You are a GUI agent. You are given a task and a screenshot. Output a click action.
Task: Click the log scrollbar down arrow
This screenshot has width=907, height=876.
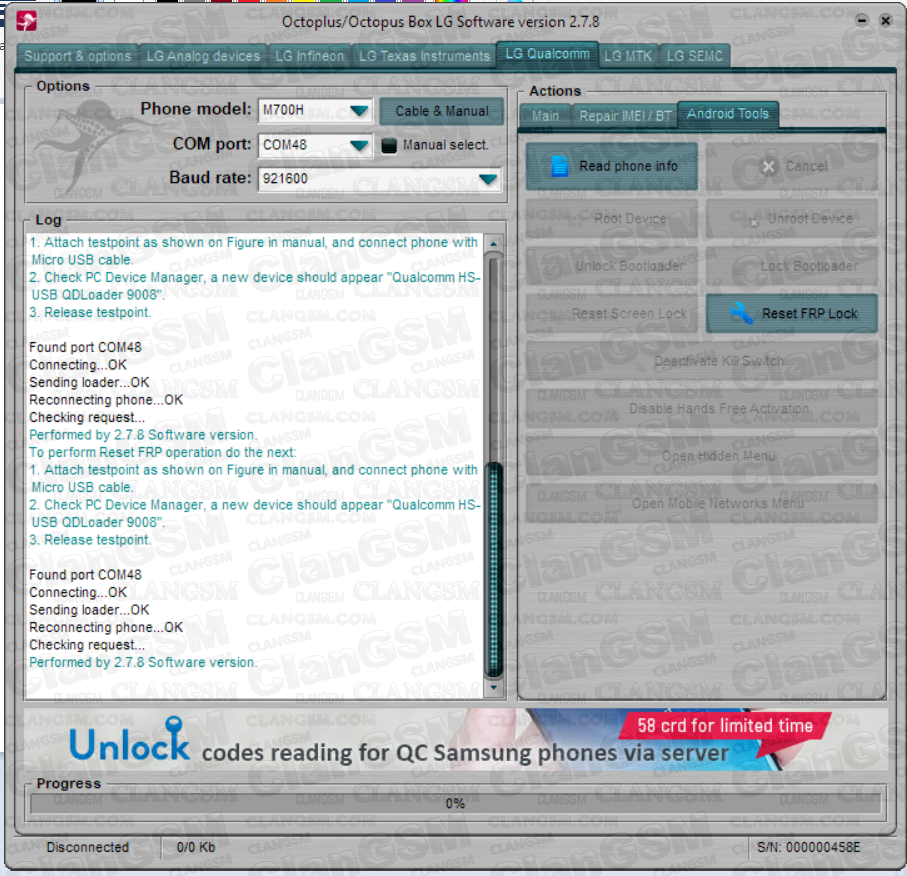pyautogui.click(x=493, y=687)
